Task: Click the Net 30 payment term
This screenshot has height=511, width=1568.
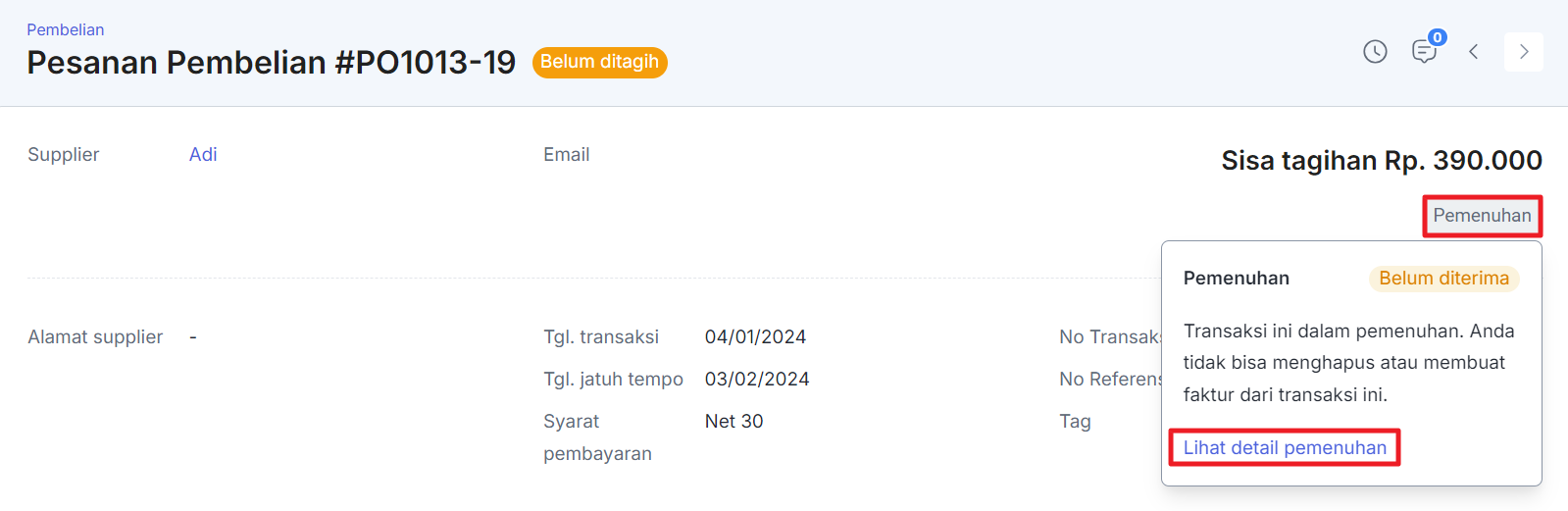Action: (733, 422)
